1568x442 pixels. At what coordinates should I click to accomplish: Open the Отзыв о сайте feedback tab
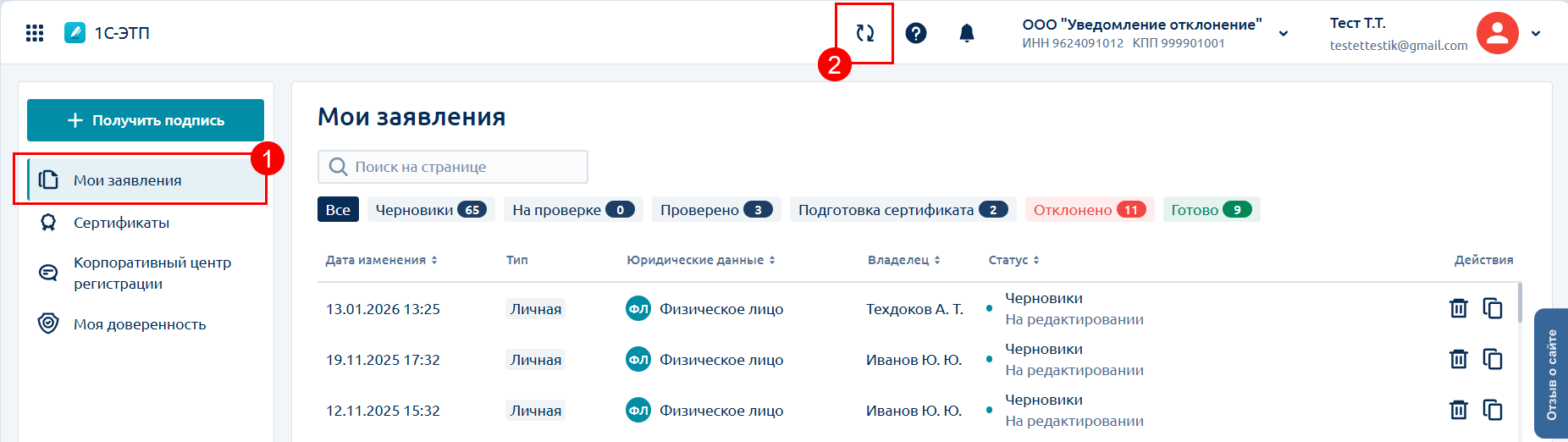1551,373
